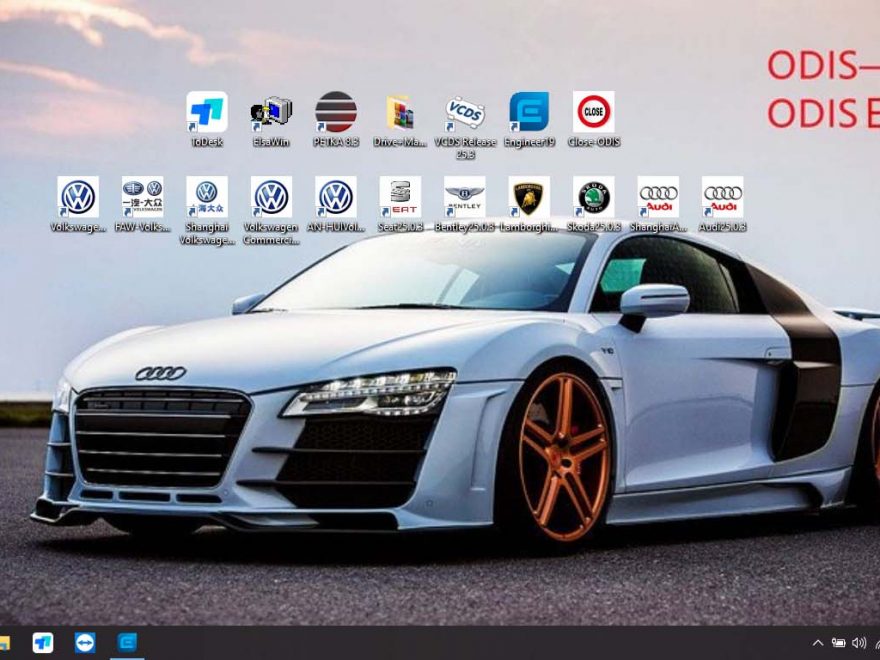Open the first Volkswagen ODIS shortcut

click(78, 198)
